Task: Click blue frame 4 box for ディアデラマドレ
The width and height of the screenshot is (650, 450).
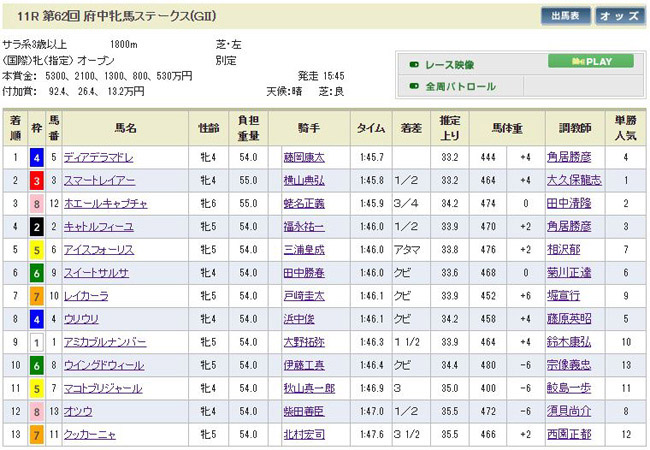Action: 35,158
